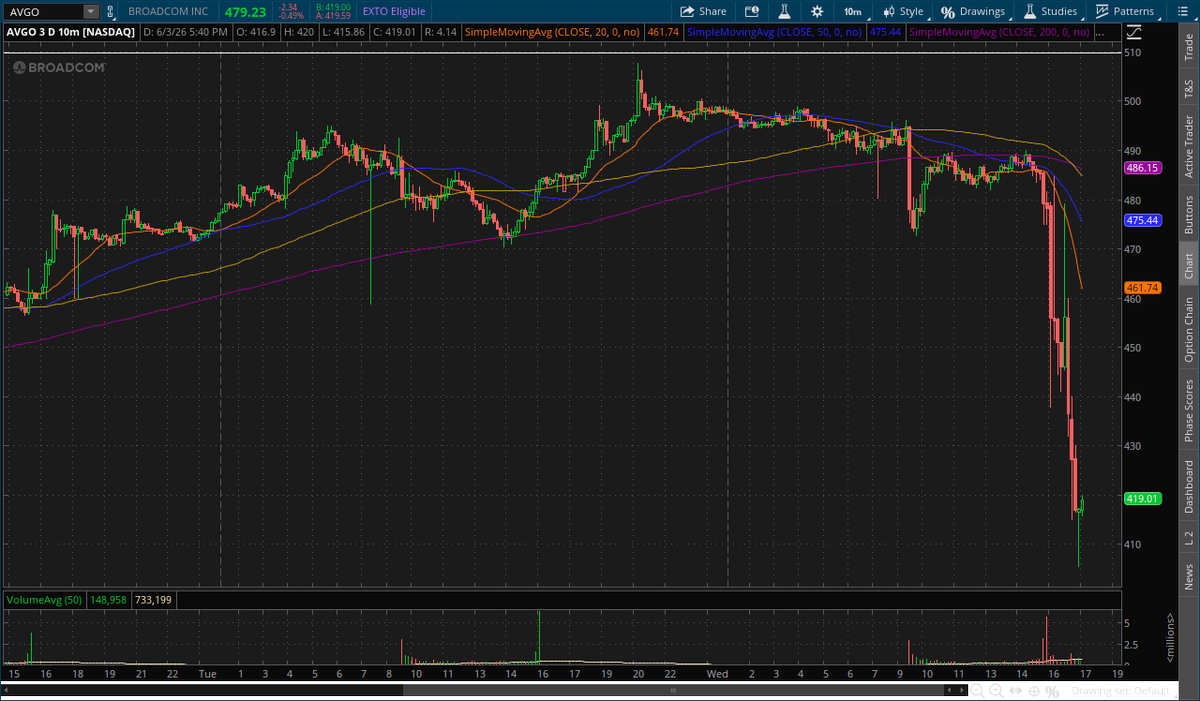Open the Drawings menu
Image resolution: width=1200 pixels, height=701 pixels.
pos(973,12)
